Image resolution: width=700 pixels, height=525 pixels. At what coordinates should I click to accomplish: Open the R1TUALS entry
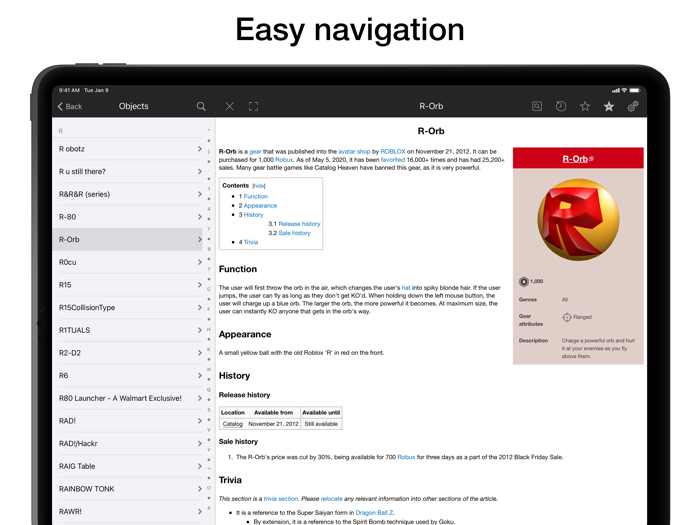click(128, 330)
